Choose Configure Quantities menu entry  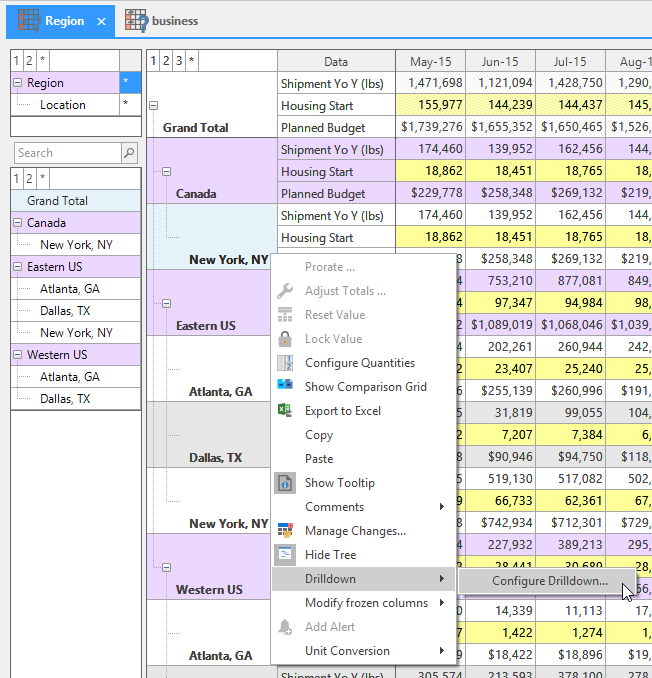click(363, 363)
